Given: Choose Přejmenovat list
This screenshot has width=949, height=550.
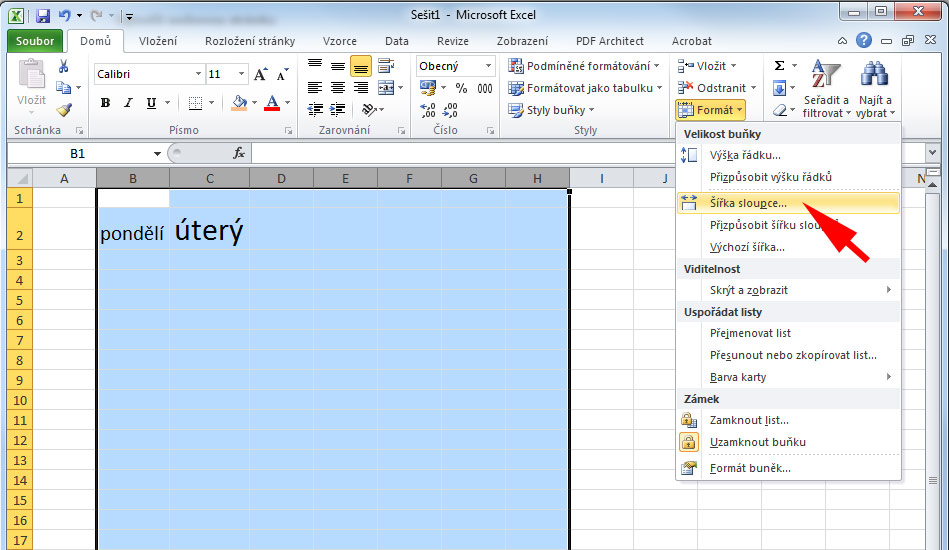Looking at the screenshot, I should pyautogui.click(x=789, y=333).
